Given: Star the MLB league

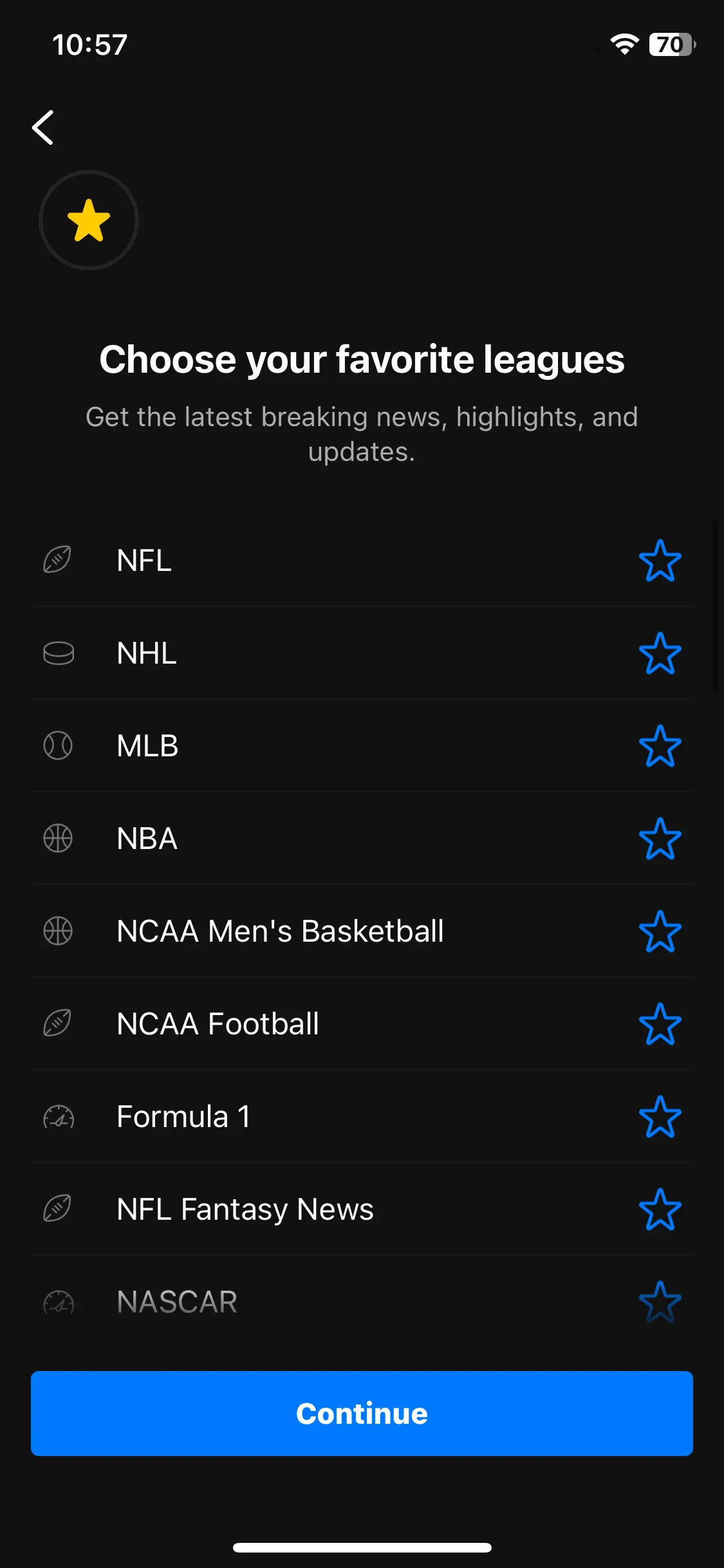Looking at the screenshot, I should coord(660,745).
